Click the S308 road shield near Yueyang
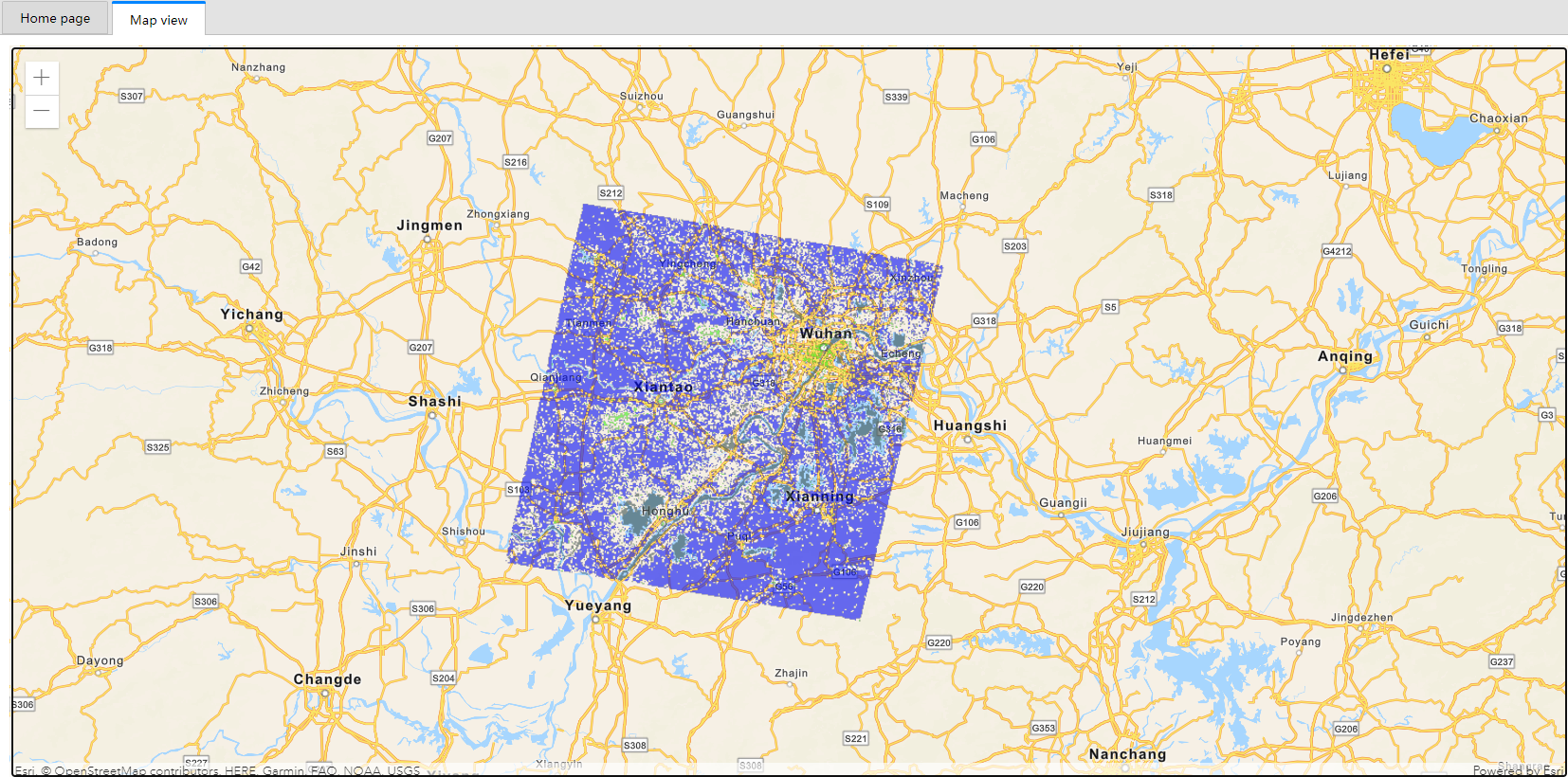The height and width of the screenshot is (777, 1568). click(x=635, y=745)
